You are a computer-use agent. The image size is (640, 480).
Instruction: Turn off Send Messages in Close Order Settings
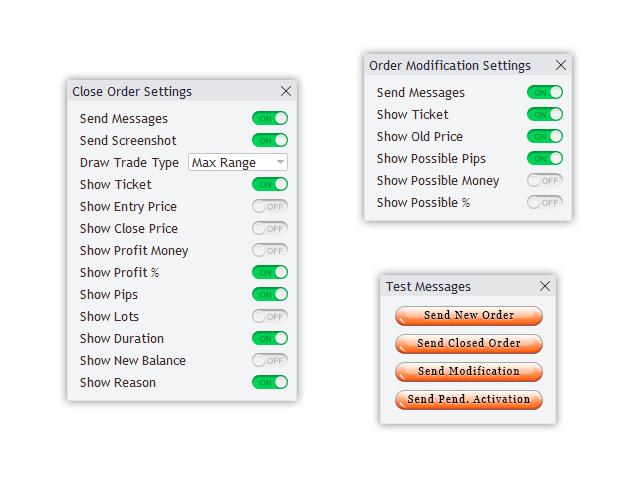tap(270, 118)
